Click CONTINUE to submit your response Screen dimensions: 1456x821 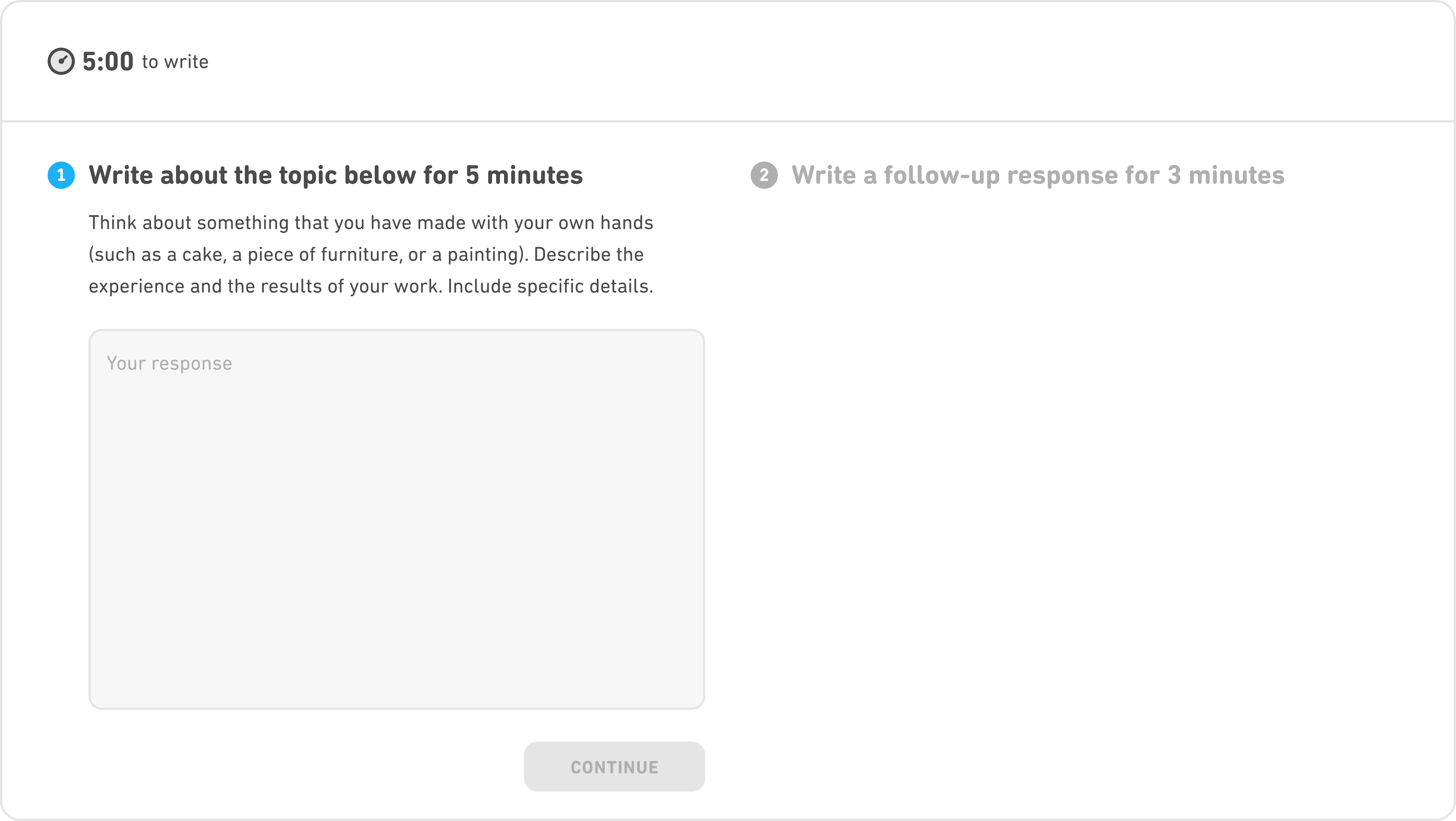(x=614, y=767)
